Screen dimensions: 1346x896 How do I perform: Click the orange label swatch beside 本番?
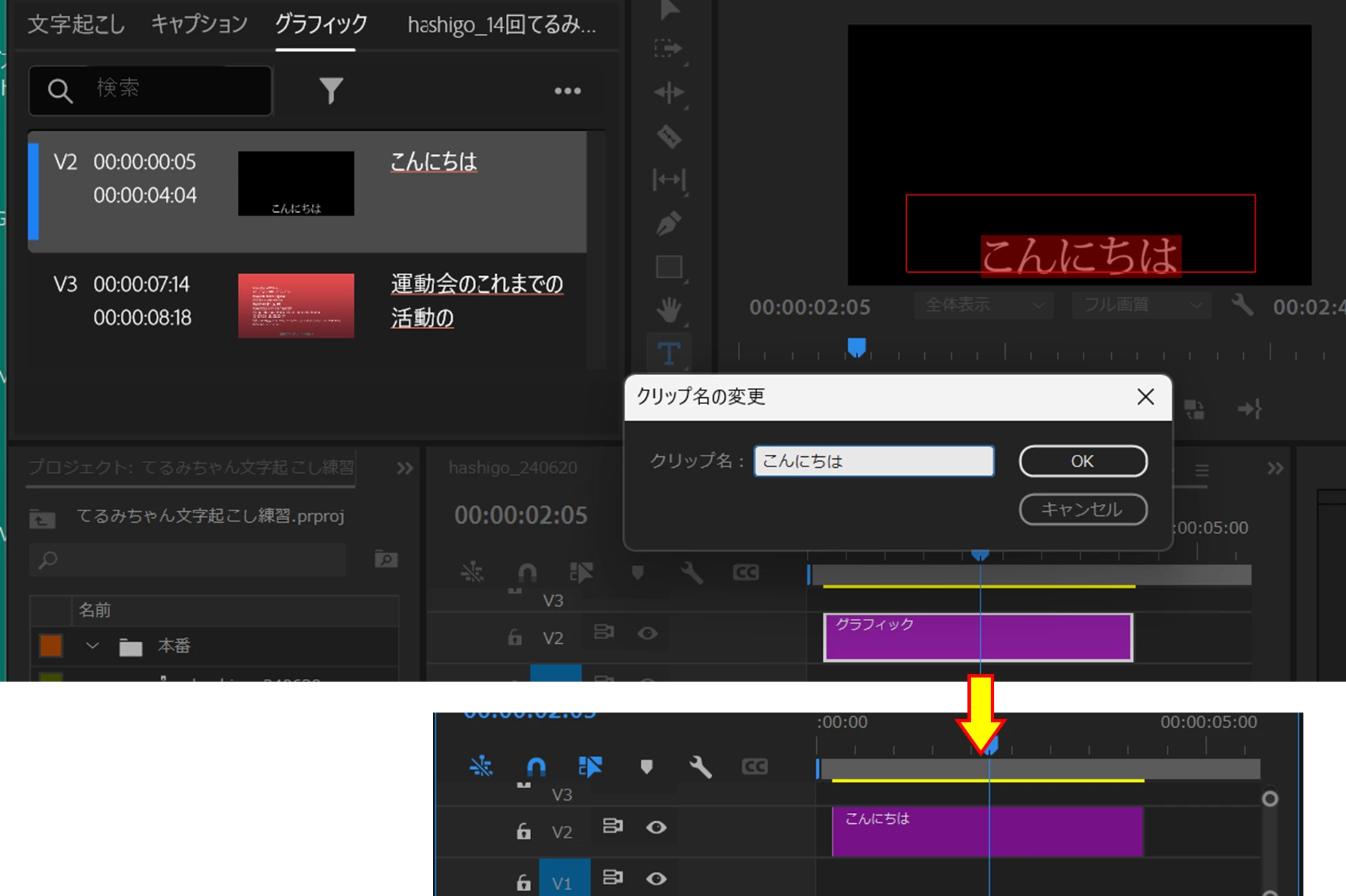[x=52, y=646]
